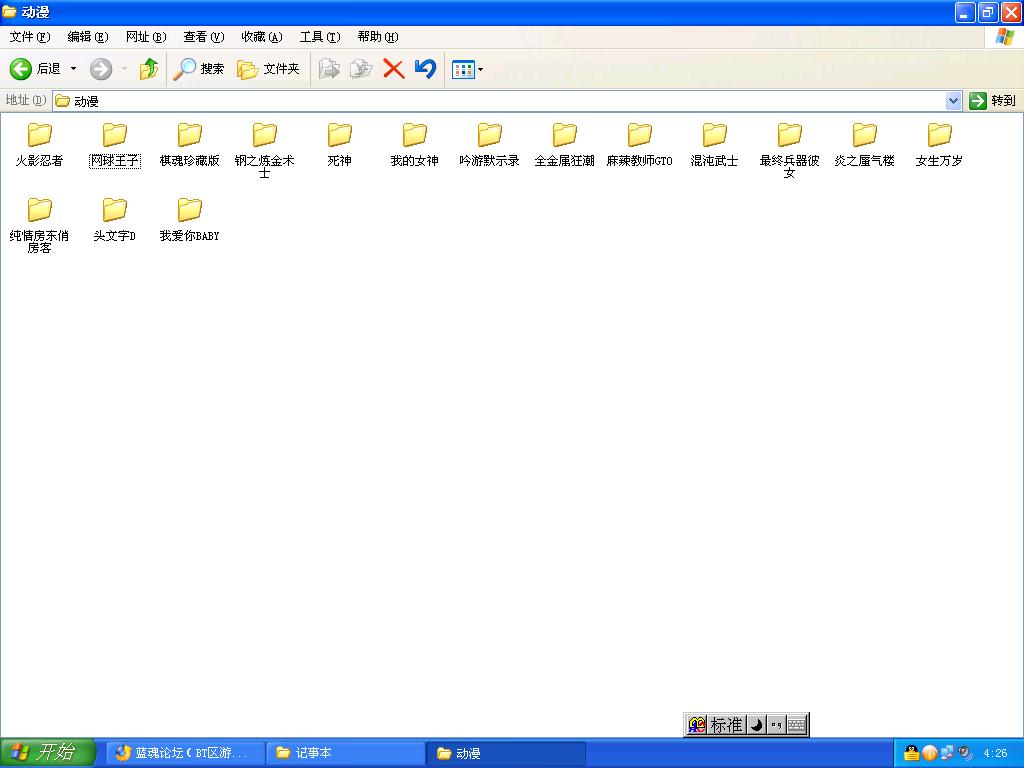Go up one folder level
The width and height of the screenshot is (1024, 768).
(149, 69)
